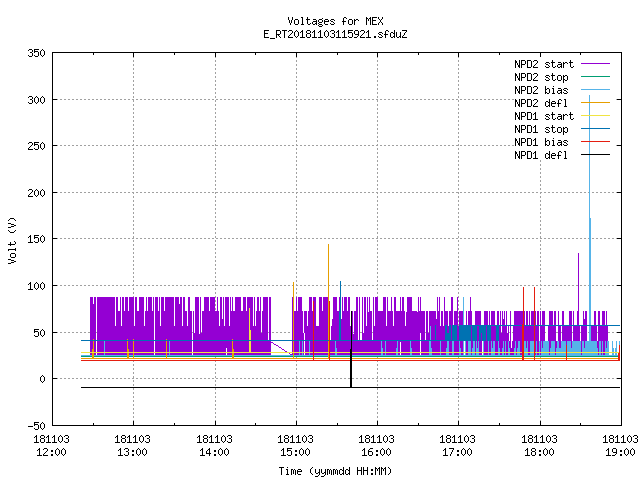The height and width of the screenshot is (480, 640).
Task: Click the black NPD1 defl legend line
Action: [595, 155]
